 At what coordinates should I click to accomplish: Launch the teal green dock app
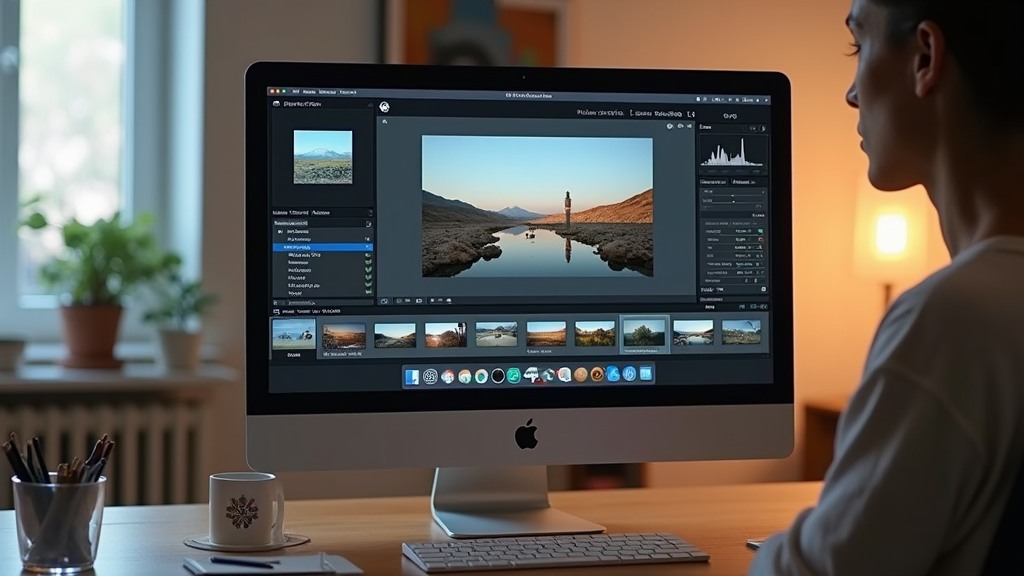[x=514, y=376]
